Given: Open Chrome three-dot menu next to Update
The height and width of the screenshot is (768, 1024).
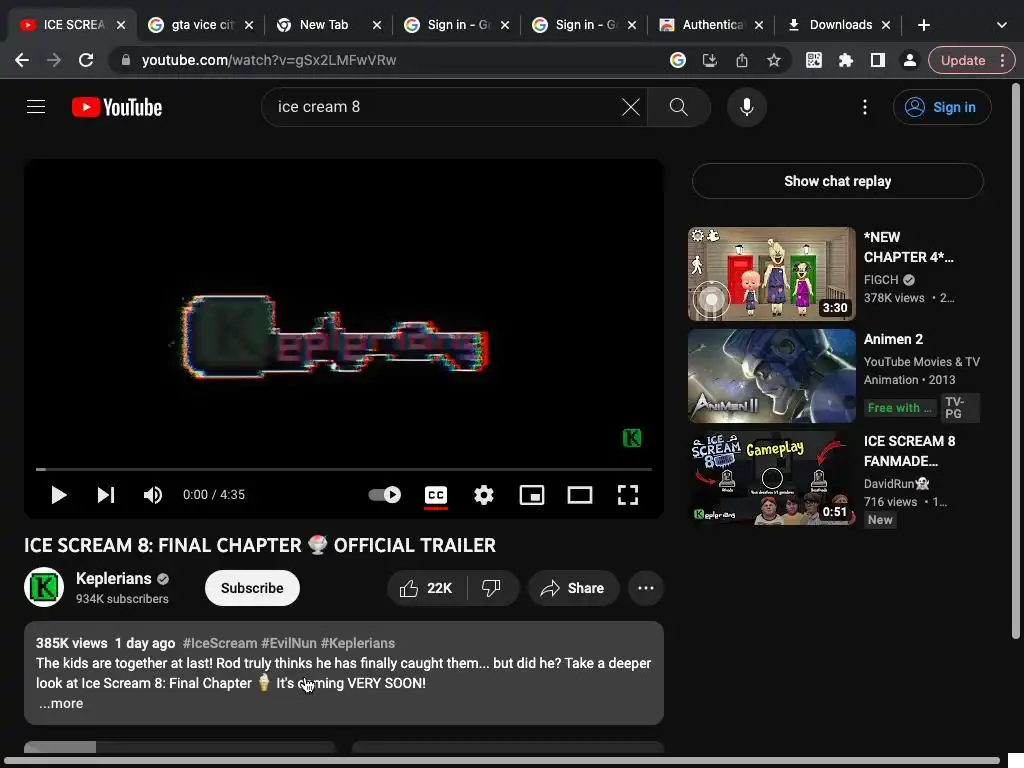Looking at the screenshot, I should 1002,60.
